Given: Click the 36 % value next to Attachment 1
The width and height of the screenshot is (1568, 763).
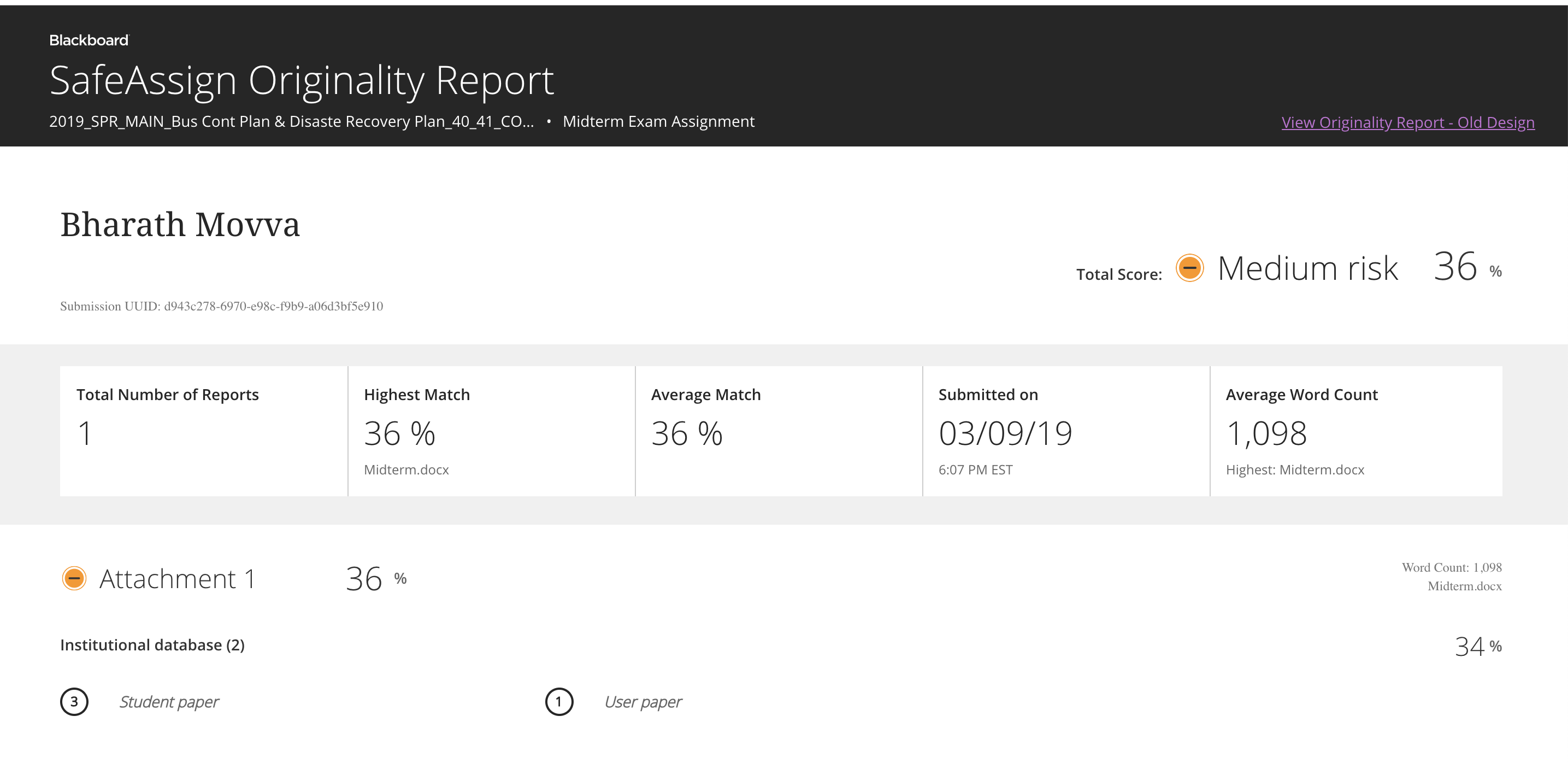Looking at the screenshot, I should click(x=376, y=578).
